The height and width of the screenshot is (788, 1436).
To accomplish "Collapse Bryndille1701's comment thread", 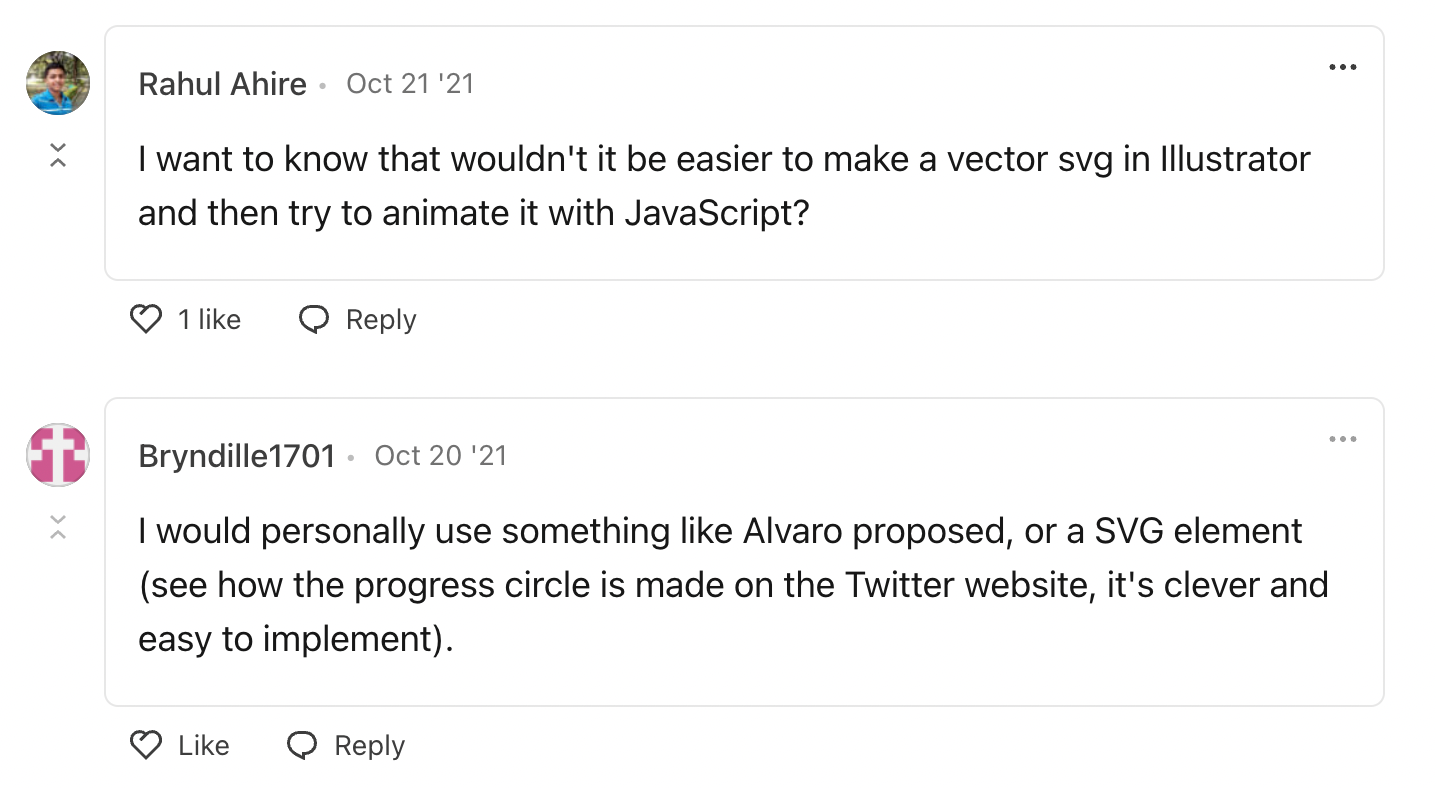I will click(58, 527).
